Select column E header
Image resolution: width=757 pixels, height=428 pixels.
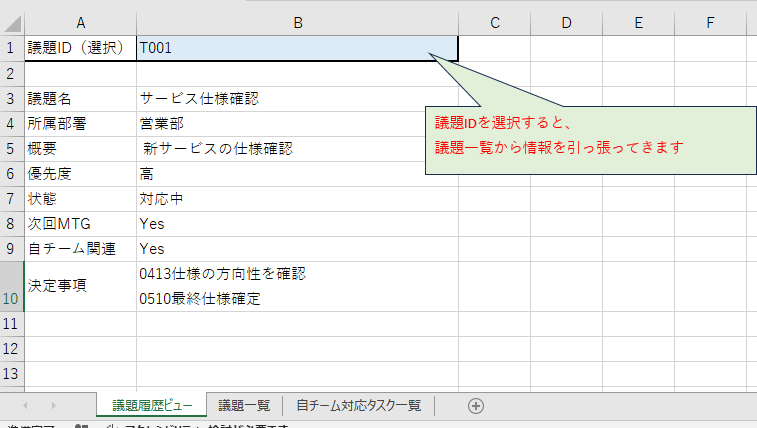(638, 23)
